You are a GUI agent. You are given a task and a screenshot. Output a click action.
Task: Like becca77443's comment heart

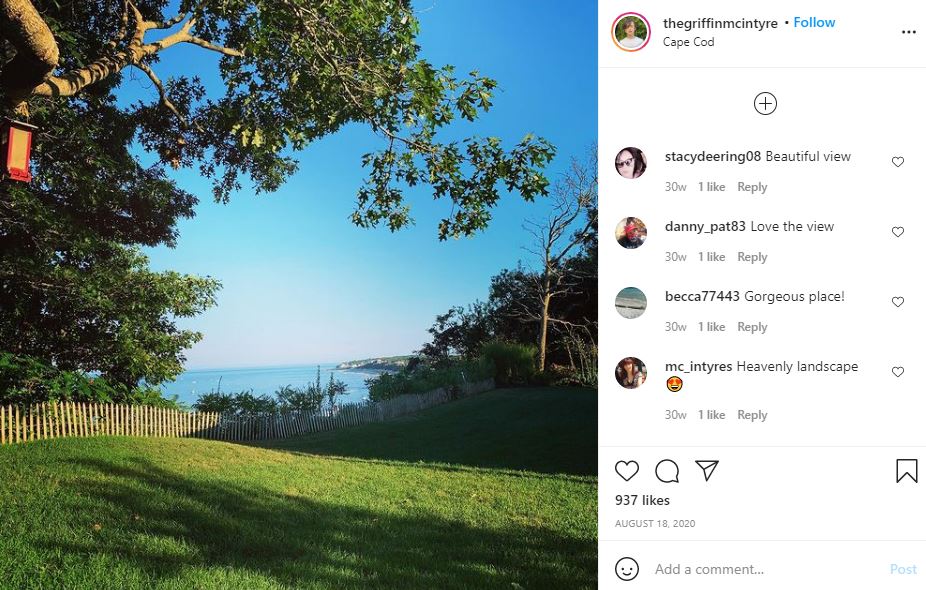click(898, 302)
